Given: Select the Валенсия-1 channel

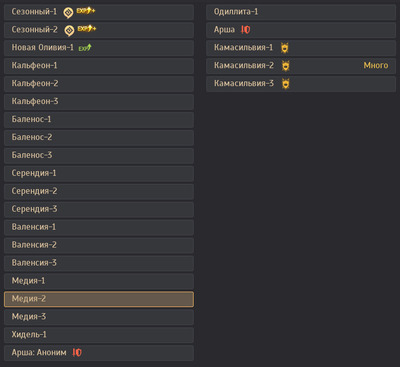Looking at the screenshot, I should click(99, 227).
